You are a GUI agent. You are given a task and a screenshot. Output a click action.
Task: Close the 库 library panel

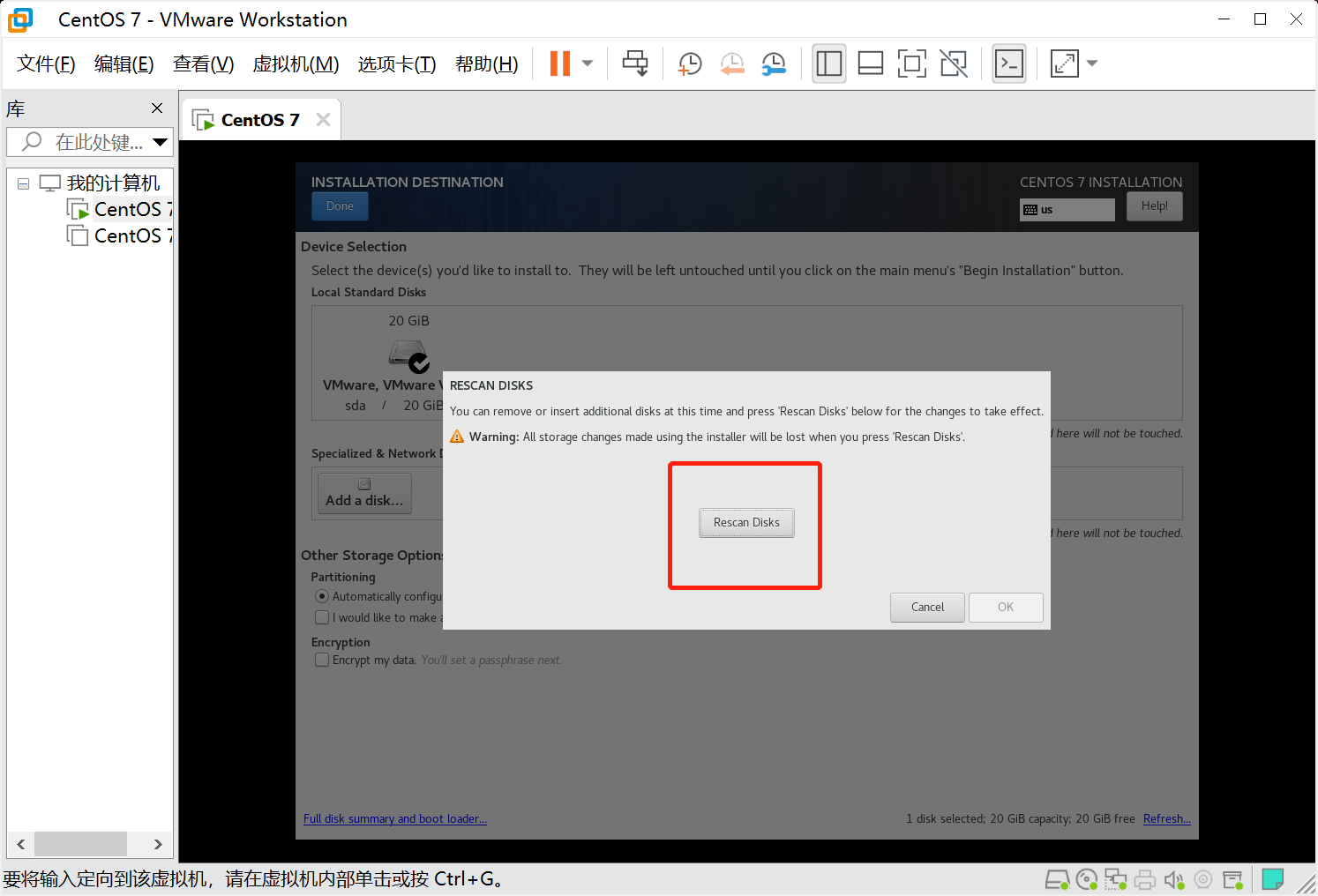pyautogui.click(x=157, y=108)
